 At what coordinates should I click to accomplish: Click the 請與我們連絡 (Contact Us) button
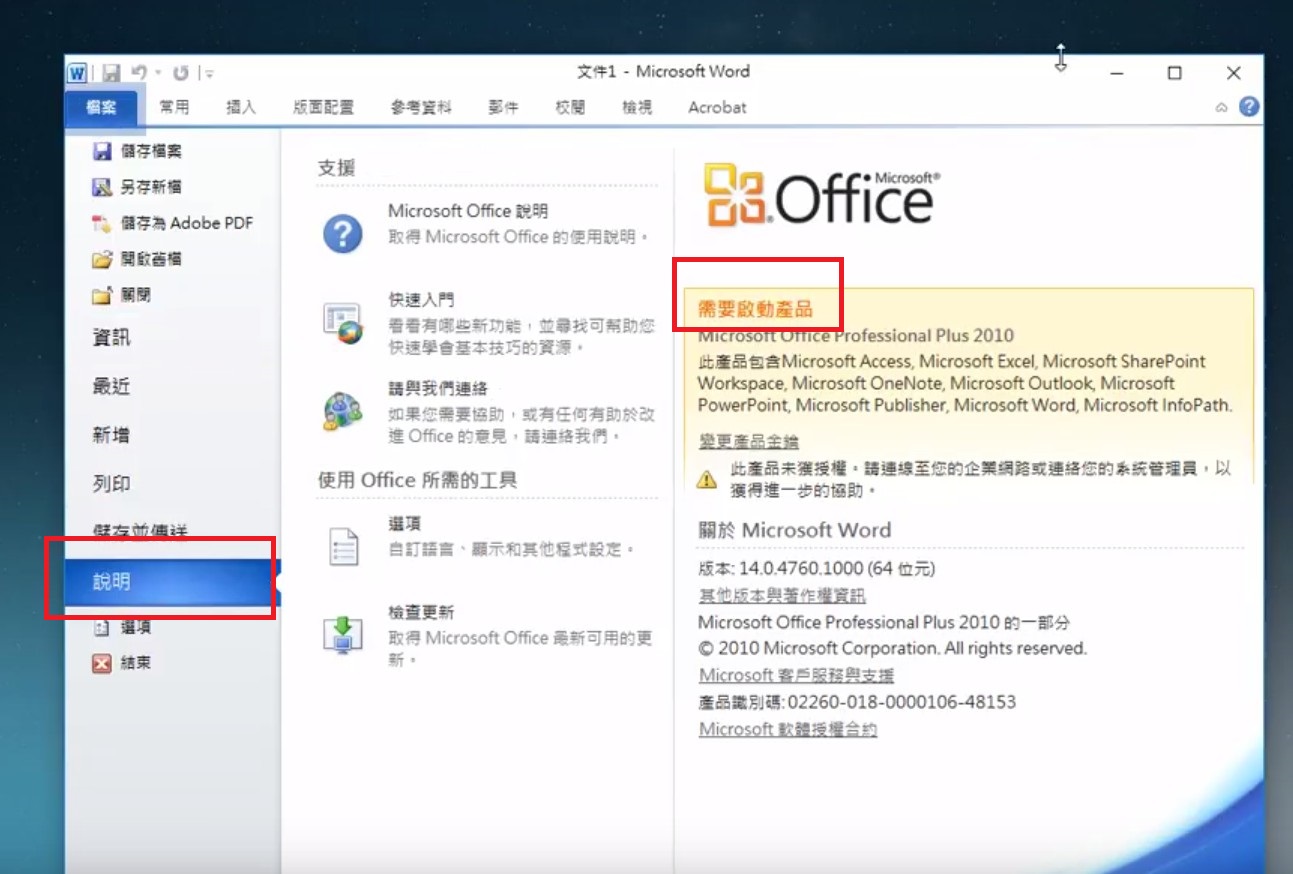488,413
